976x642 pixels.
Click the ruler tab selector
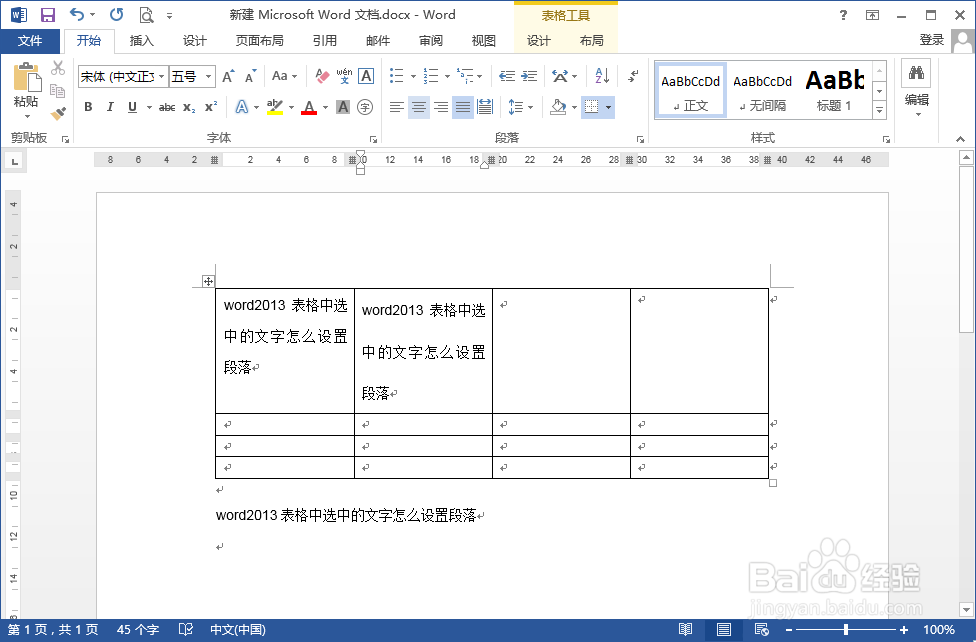14,161
